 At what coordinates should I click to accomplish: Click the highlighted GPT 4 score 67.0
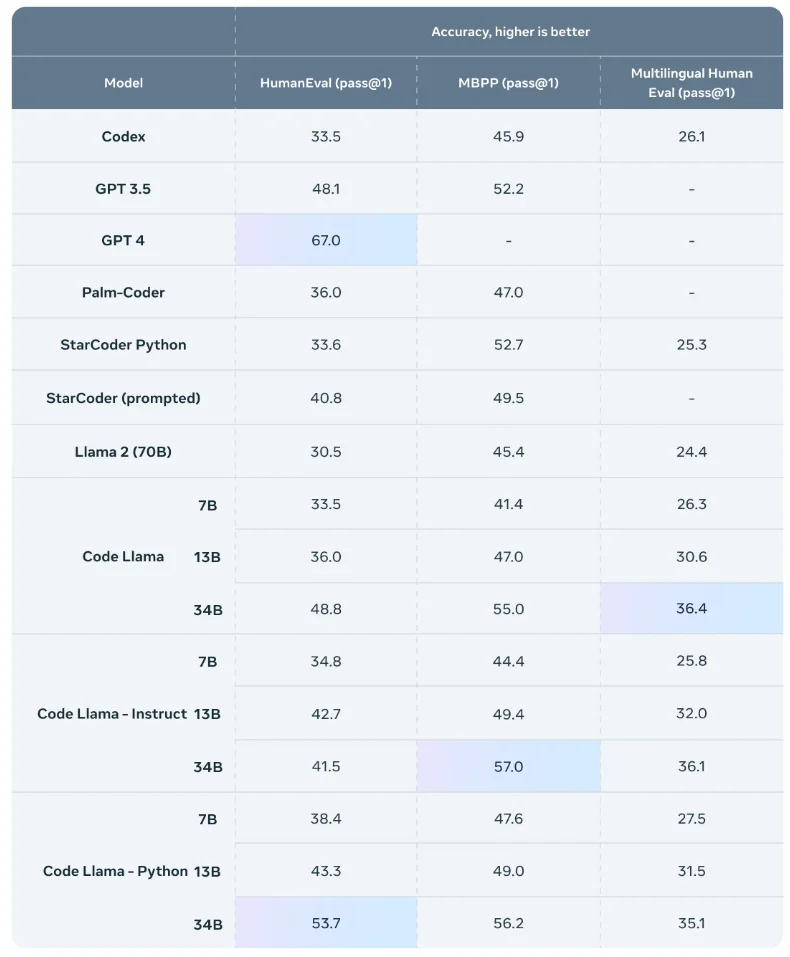(x=326, y=240)
